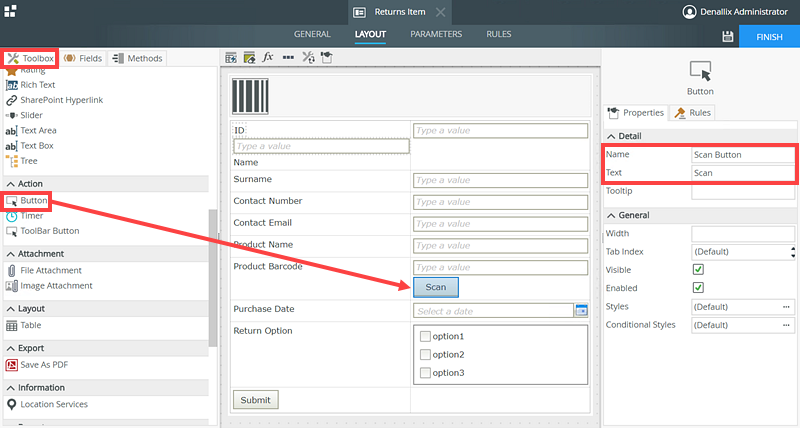This screenshot has height=428, width=800.
Task: Select the Timer control in Toolbox
Action: click(31, 216)
